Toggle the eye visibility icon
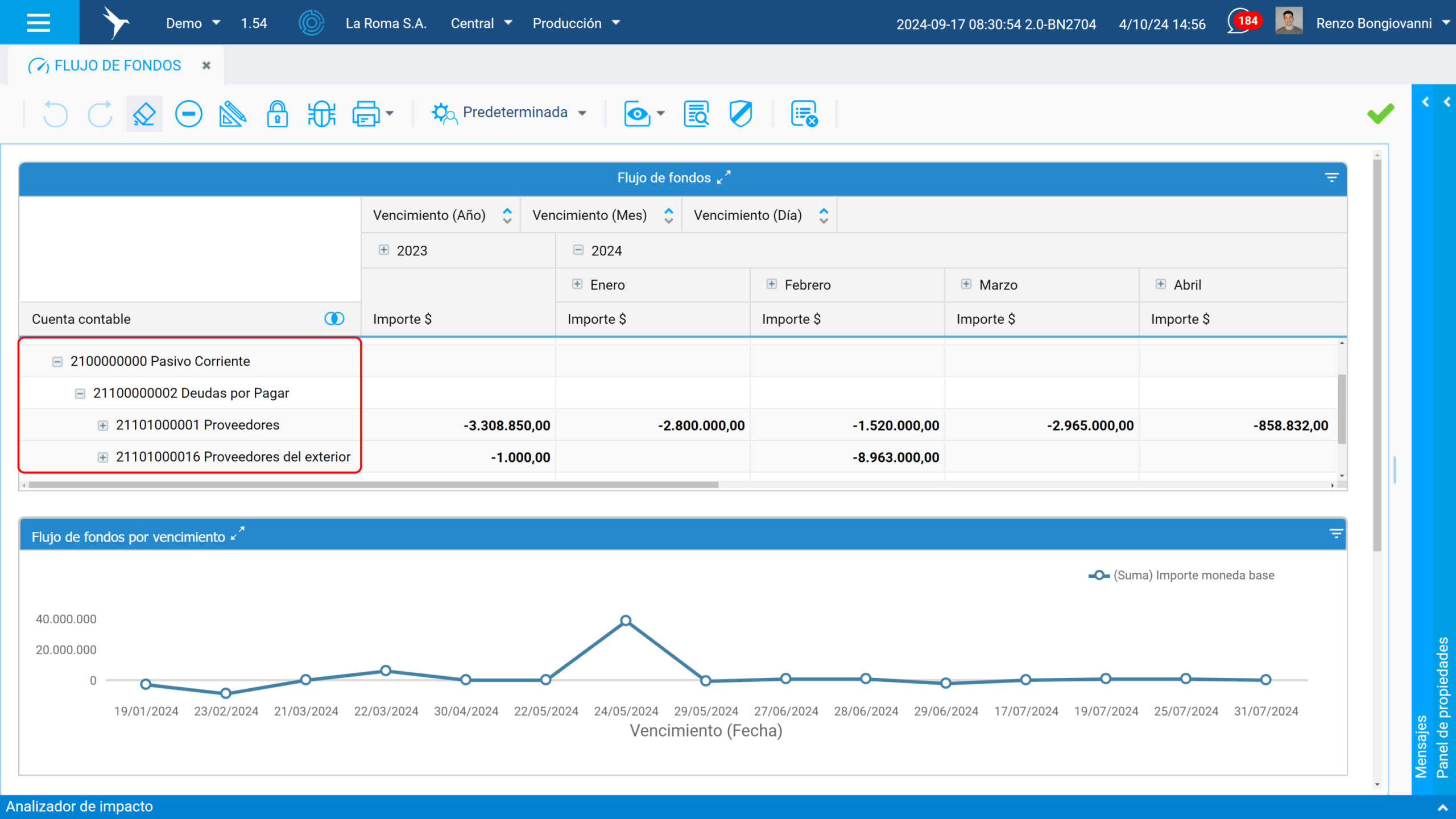Screen dimensions: 1456x819 [x=637, y=114]
